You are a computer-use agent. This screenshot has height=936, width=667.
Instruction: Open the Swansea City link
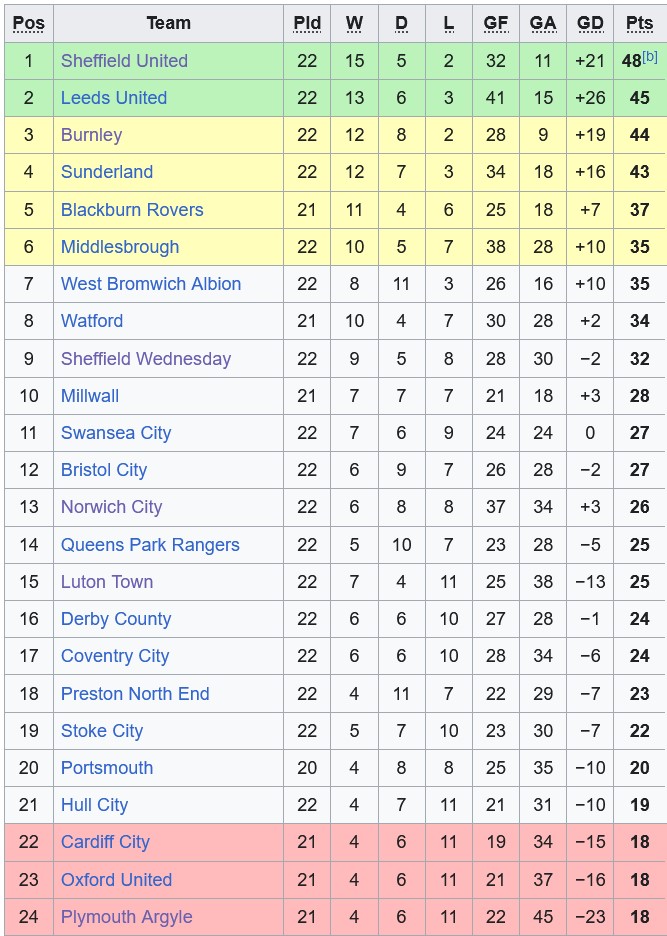coord(116,433)
